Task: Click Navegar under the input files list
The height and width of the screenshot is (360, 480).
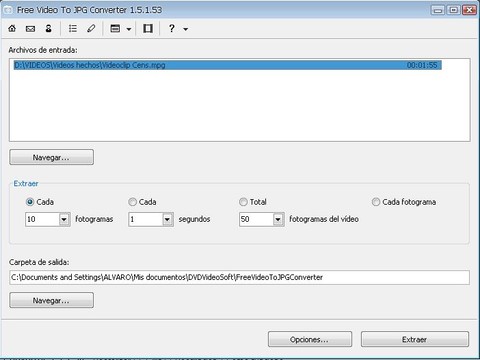Action: coord(51,157)
